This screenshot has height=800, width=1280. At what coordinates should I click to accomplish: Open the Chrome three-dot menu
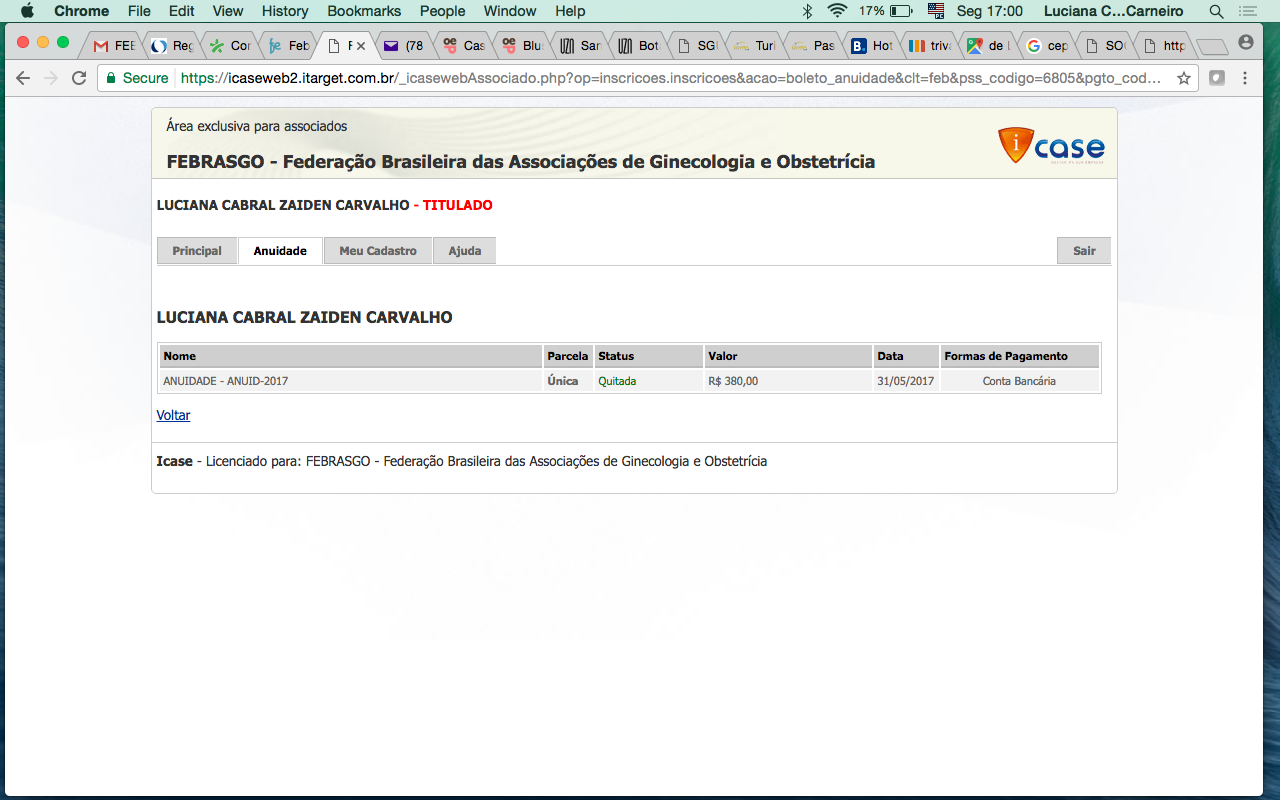[x=1245, y=78]
